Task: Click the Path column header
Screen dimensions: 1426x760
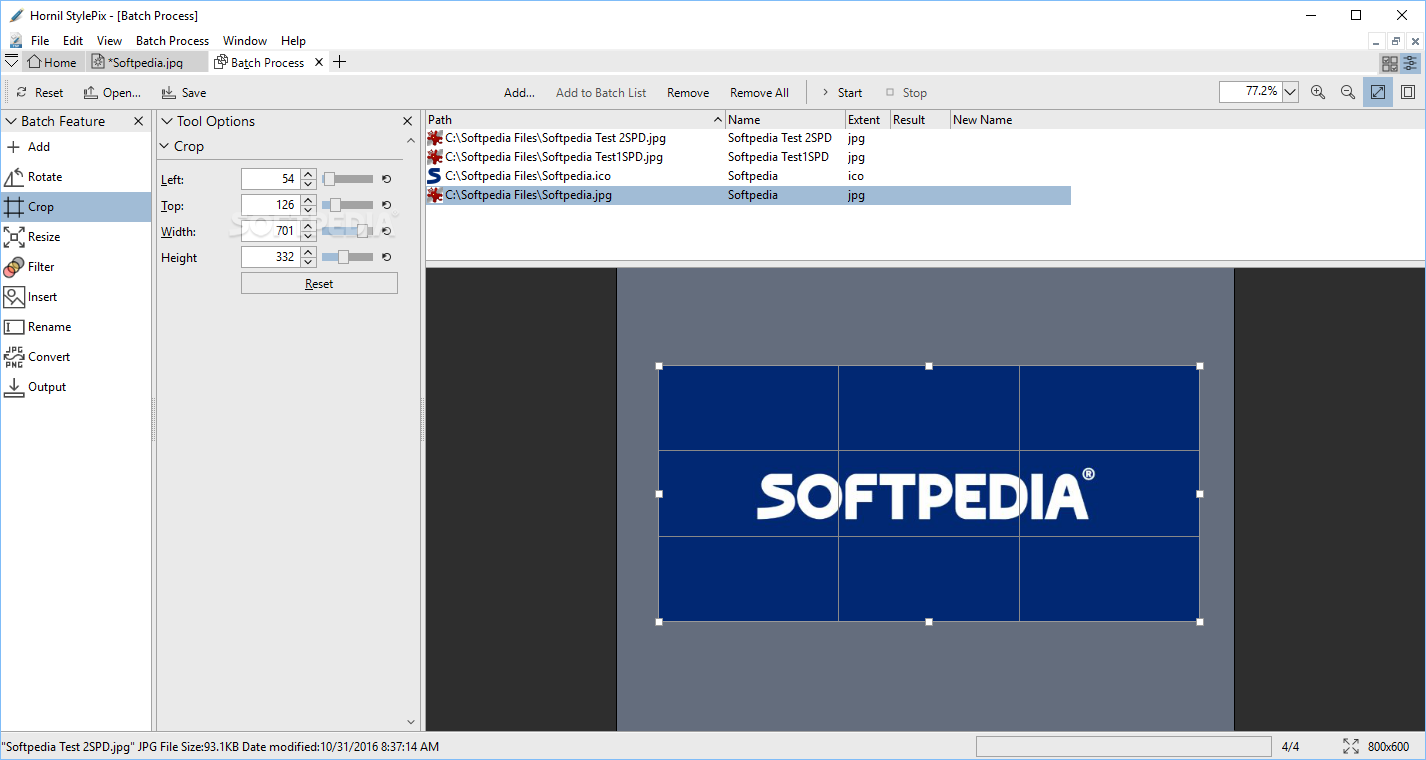Action: pyautogui.click(x=575, y=120)
